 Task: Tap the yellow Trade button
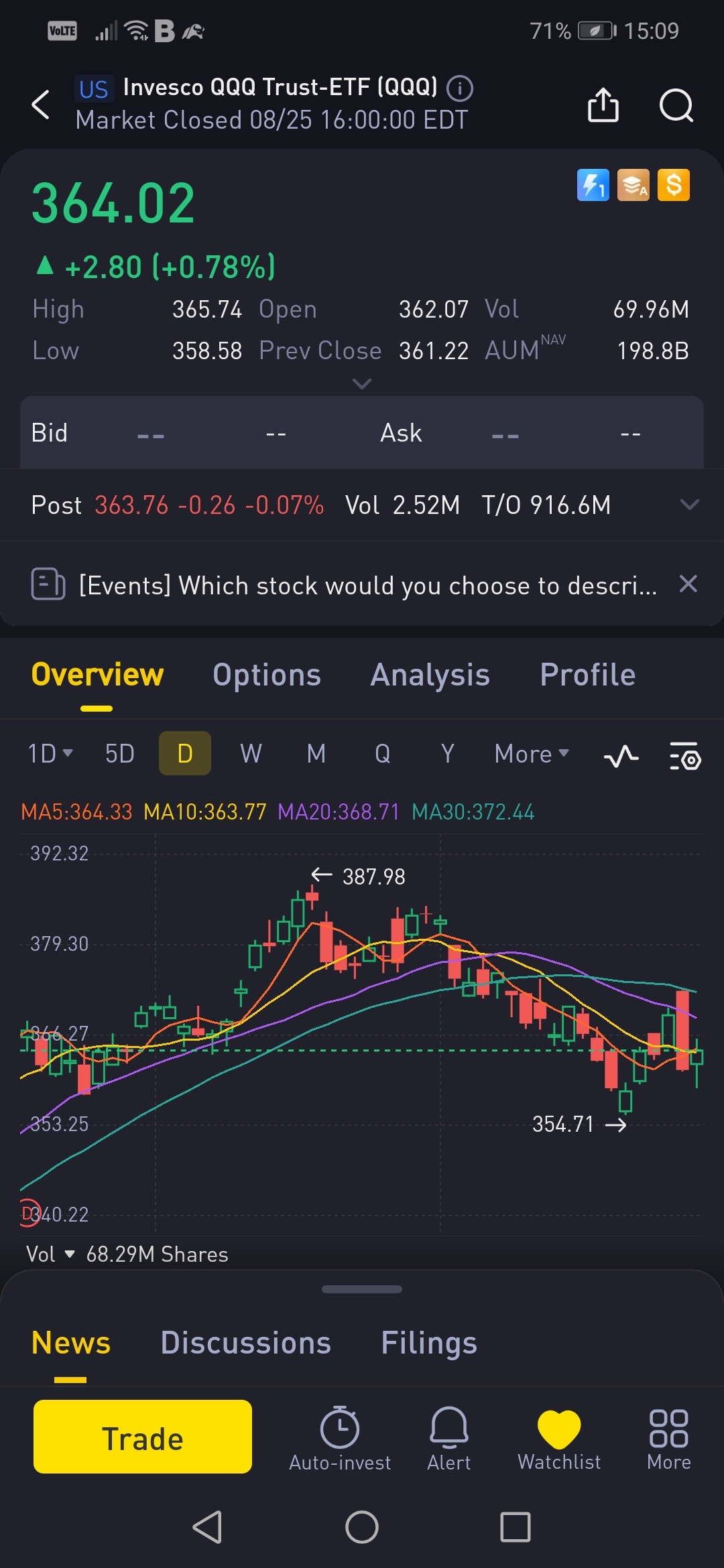(143, 1437)
